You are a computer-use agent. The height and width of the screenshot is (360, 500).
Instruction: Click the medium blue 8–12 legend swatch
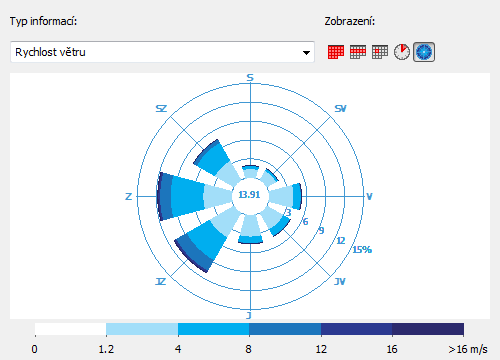click(285, 329)
